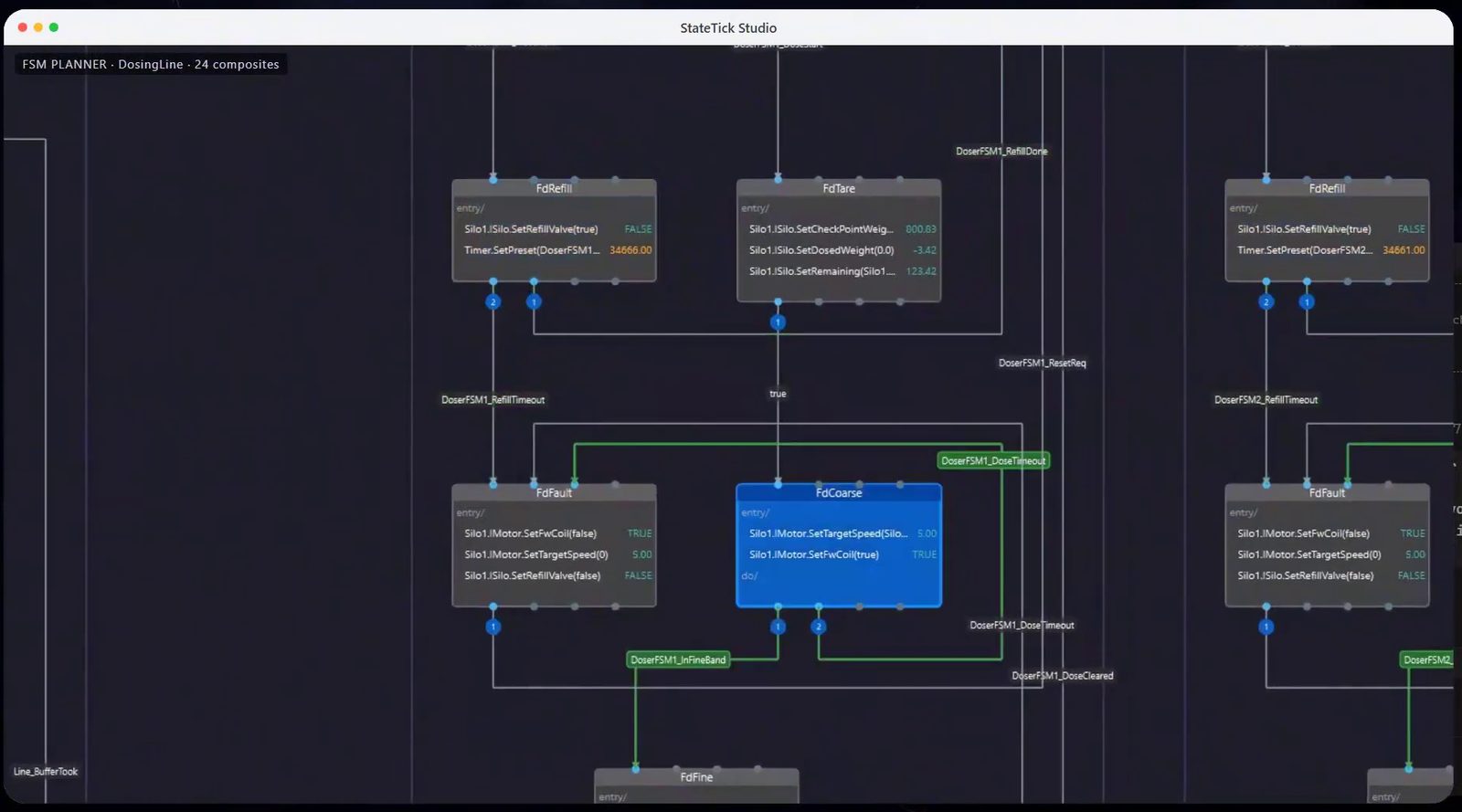
Task: Click badge 1 under the left FdFault state
Action: click(x=493, y=627)
